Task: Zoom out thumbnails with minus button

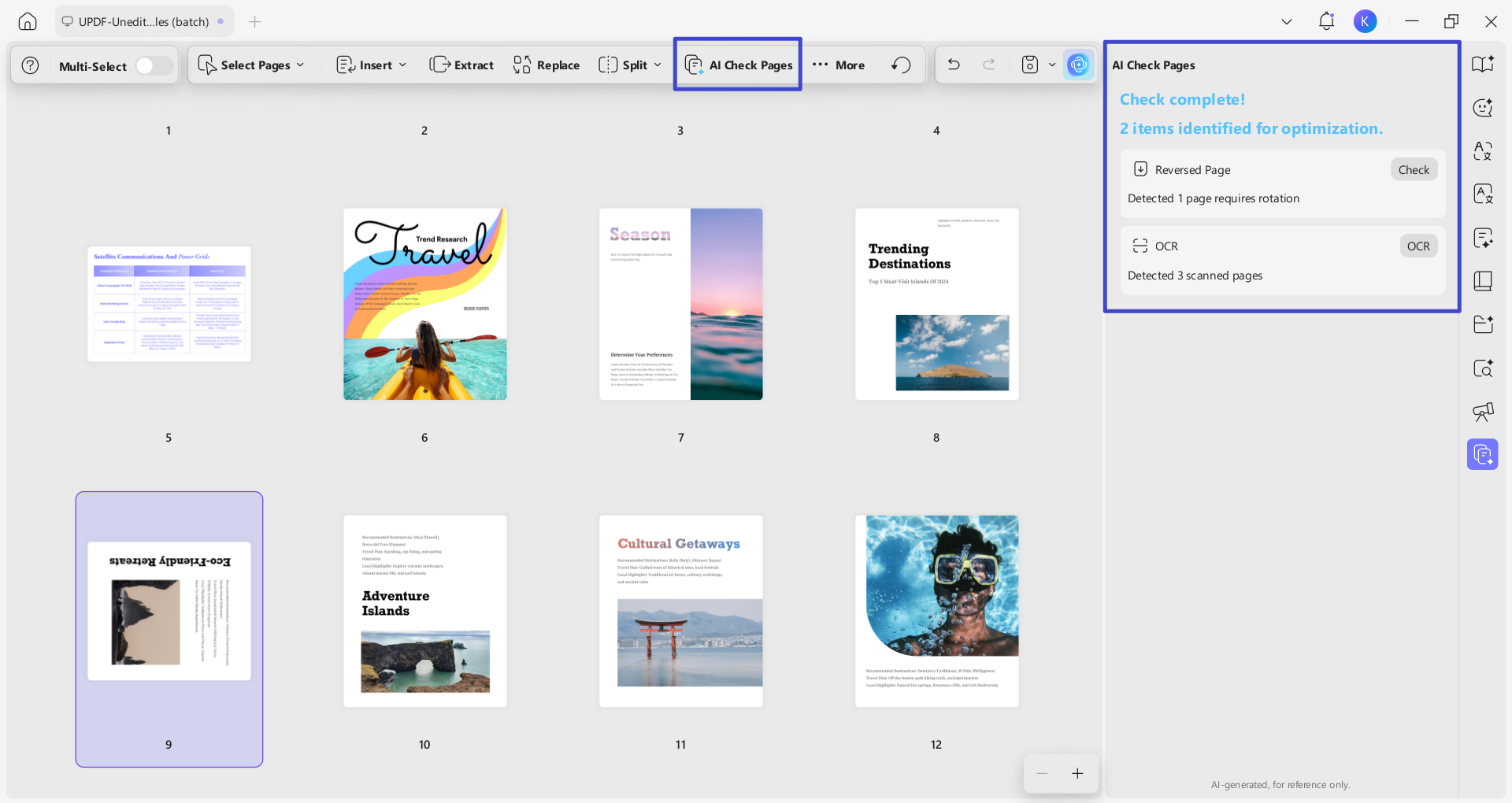Action: point(1042,773)
